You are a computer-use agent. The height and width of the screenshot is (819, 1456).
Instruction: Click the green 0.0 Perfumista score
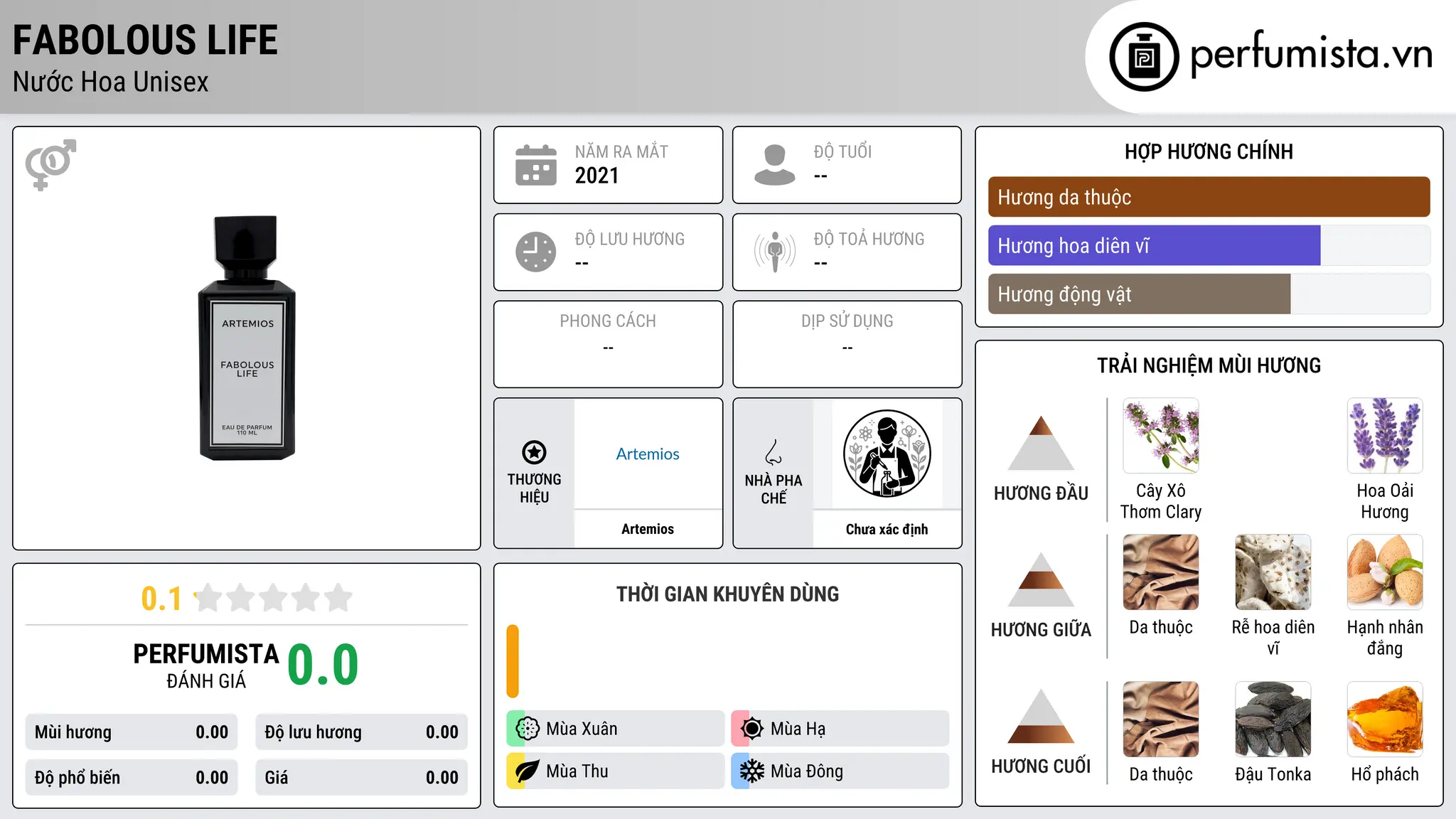(x=323, y=665)
